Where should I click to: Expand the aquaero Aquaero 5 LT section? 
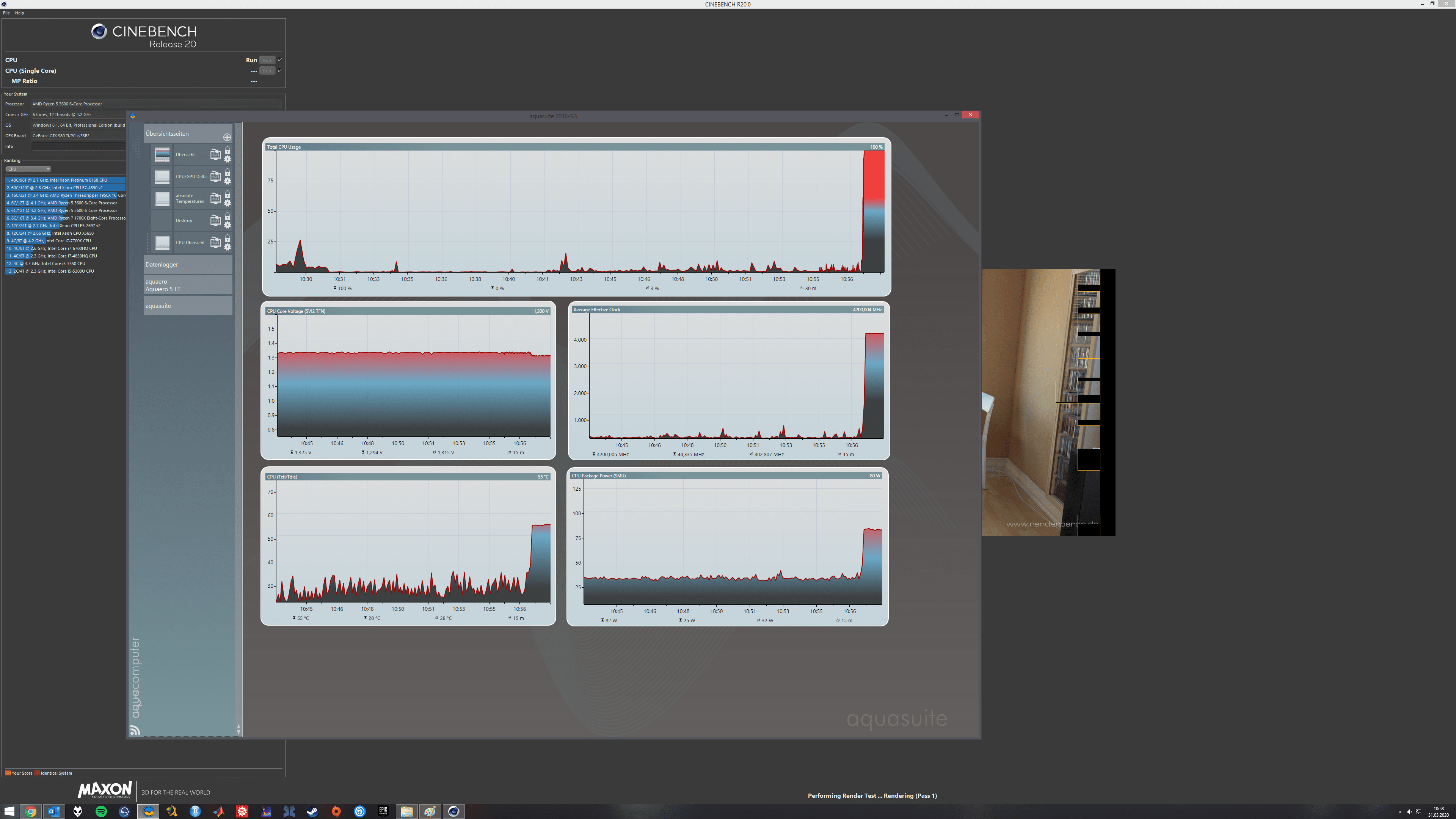[188, 286]
